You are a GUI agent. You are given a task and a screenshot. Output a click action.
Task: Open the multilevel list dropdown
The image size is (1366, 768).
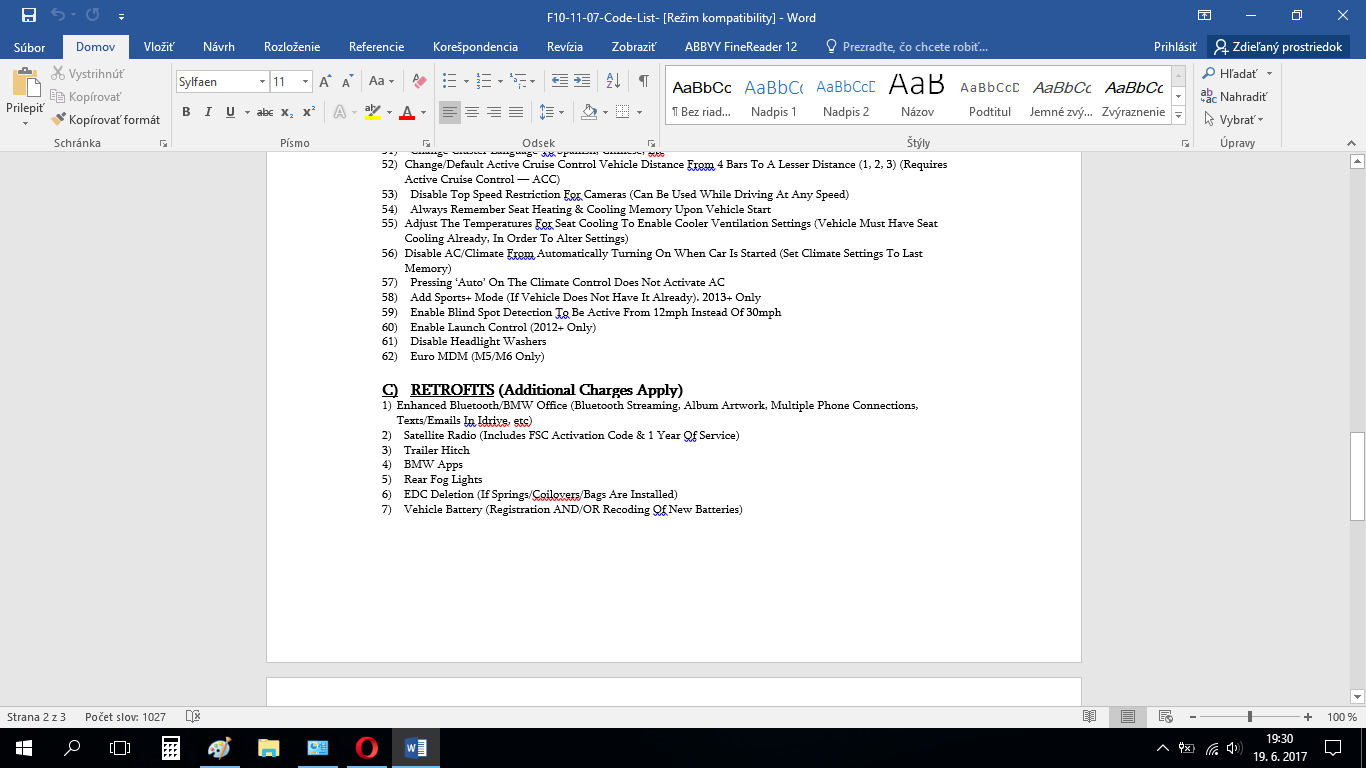(517, 81)
